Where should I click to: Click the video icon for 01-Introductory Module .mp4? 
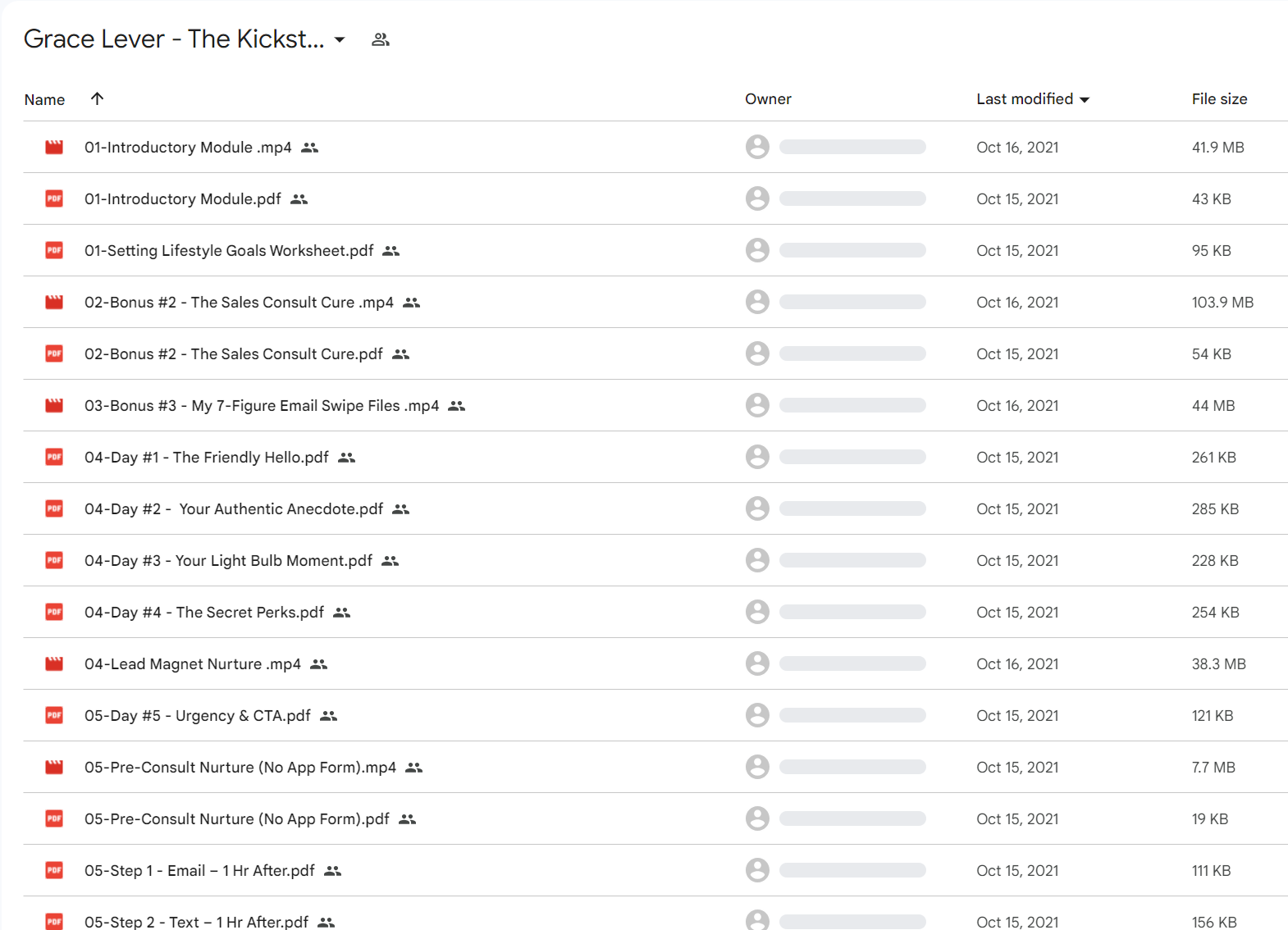pos(54,148)
